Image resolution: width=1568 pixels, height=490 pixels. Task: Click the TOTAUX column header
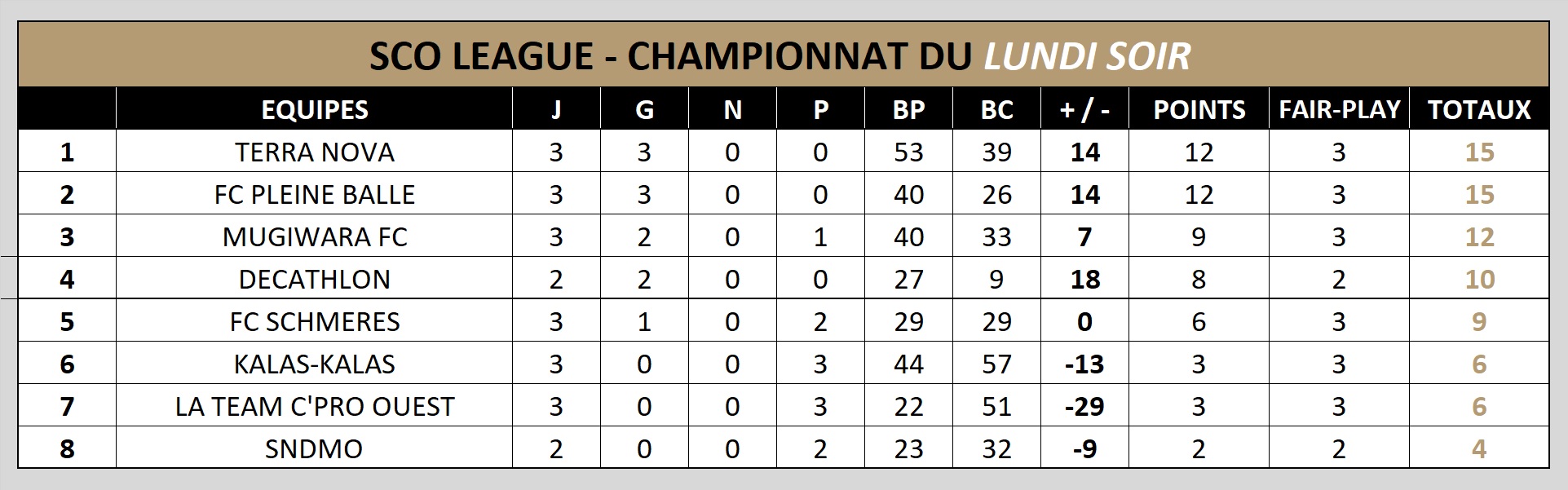point(1479,110)
